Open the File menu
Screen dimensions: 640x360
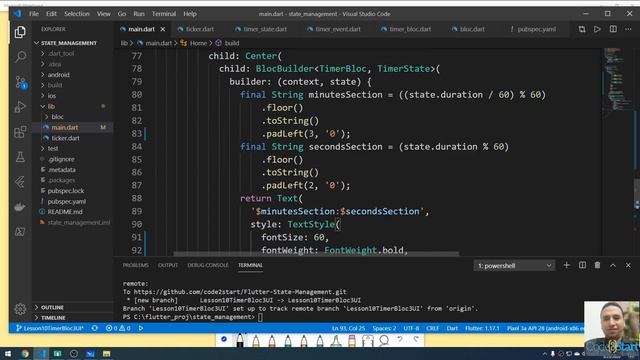(33, 14)
